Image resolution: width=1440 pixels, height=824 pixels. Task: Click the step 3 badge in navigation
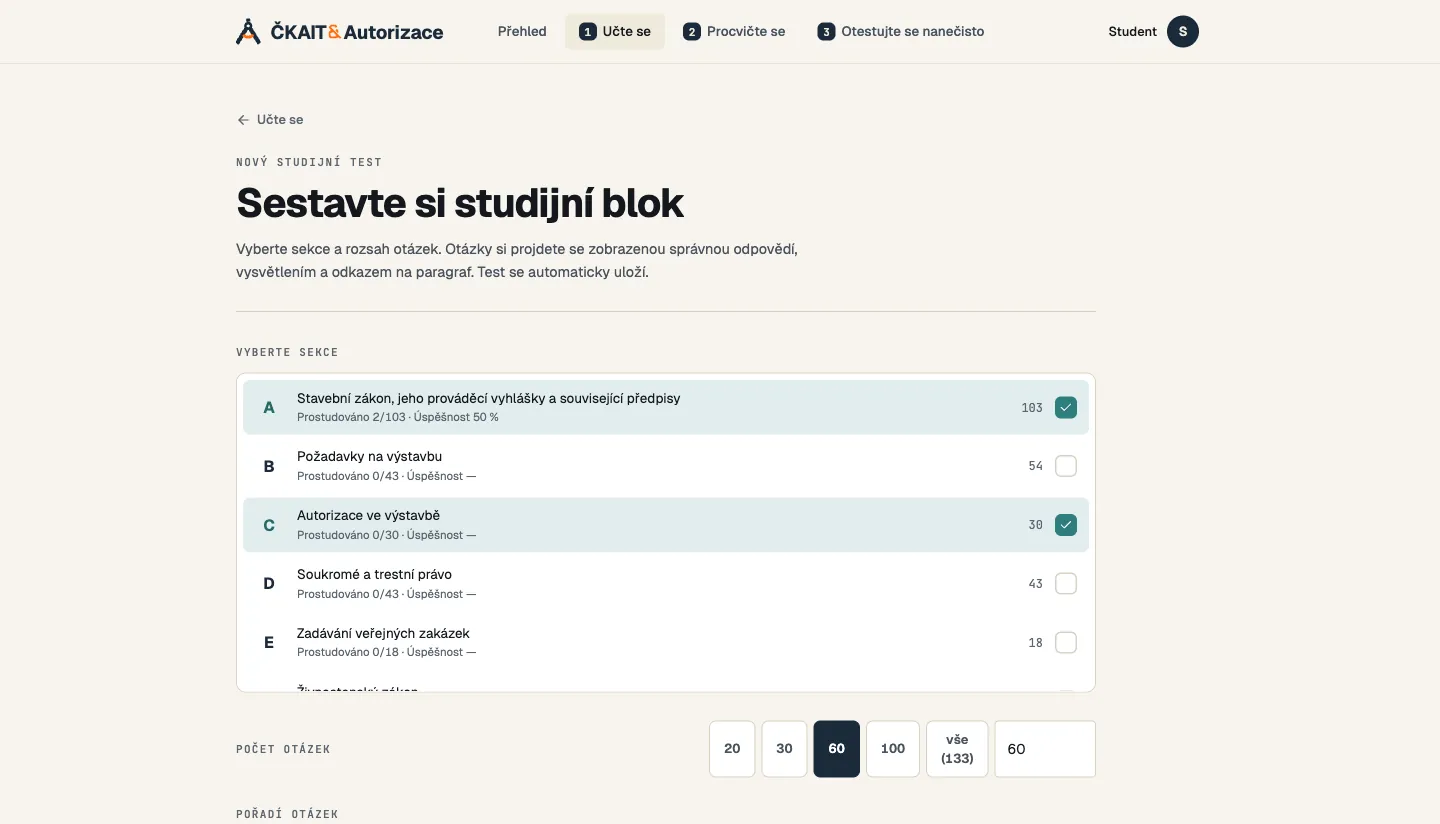[x=826, y=32]
